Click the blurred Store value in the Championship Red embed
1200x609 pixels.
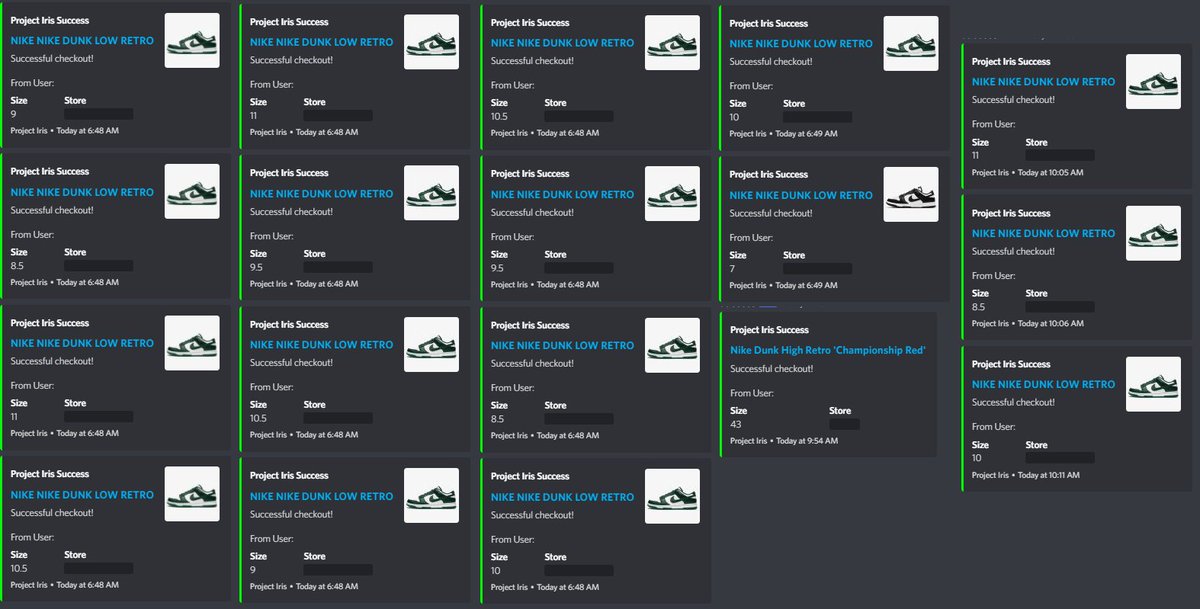[x=845, y=422]
